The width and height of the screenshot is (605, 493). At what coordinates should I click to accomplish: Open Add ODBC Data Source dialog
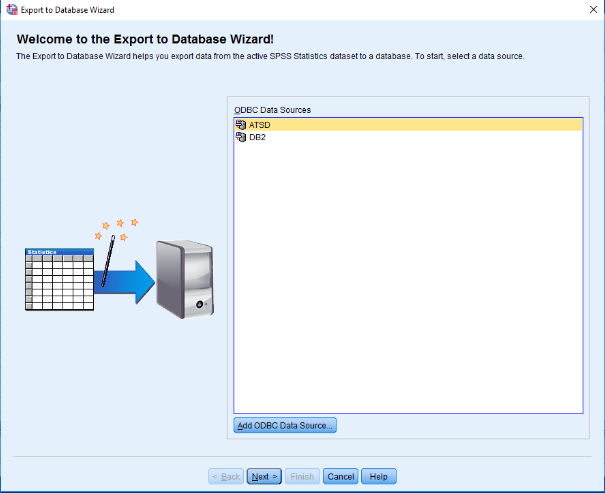coord(285,425)
